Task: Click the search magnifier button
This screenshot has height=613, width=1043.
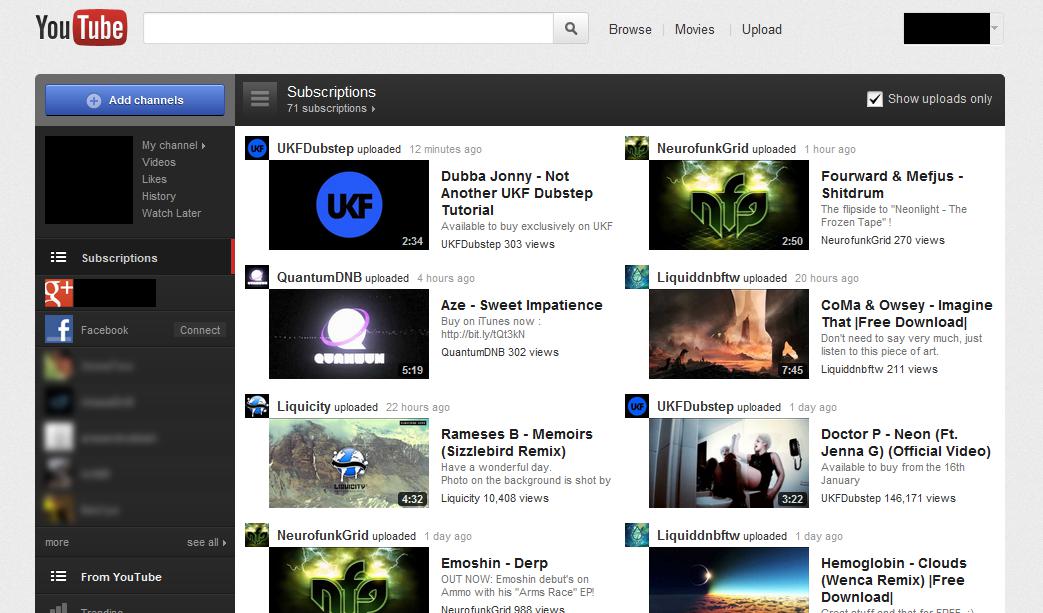Action: [571, 29]
